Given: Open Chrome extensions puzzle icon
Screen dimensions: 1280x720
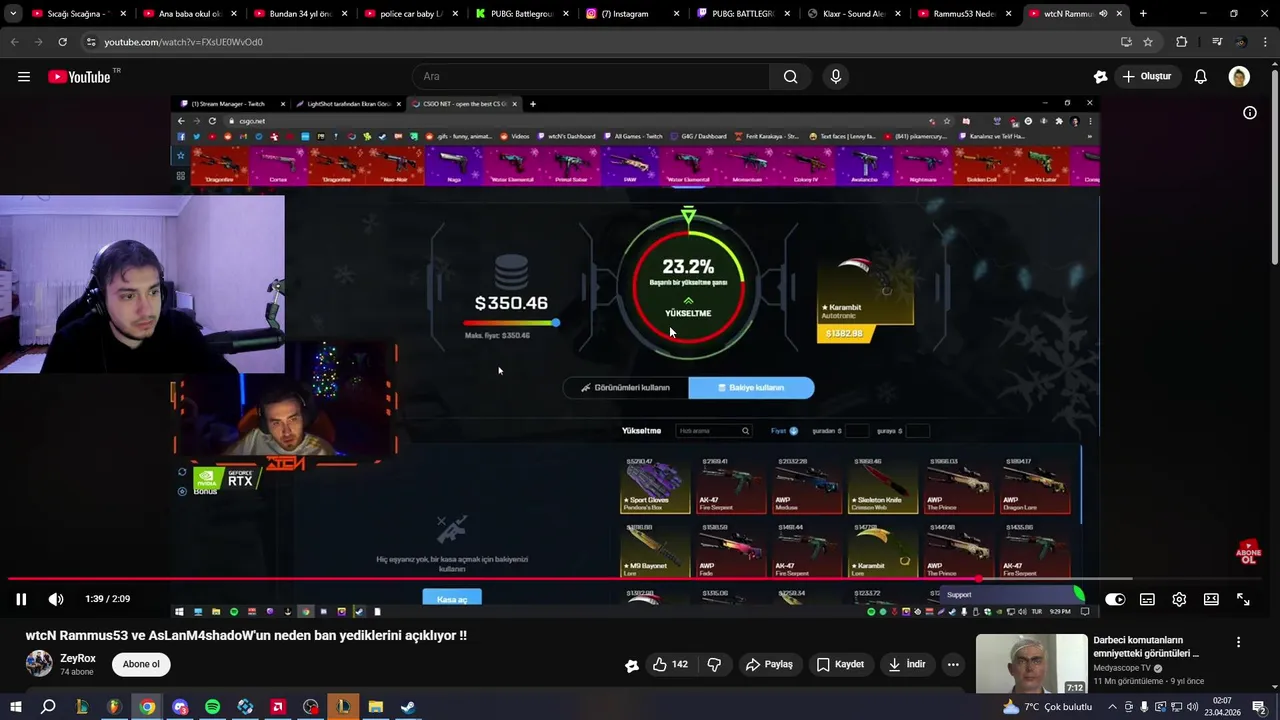Looking at the screenshot, I should pyautogui.click(x=1182, y=42).
